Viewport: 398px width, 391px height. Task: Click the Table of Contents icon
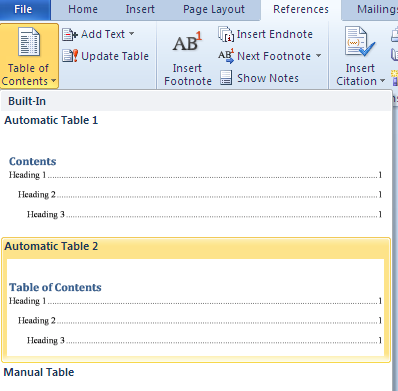[29, 42]
